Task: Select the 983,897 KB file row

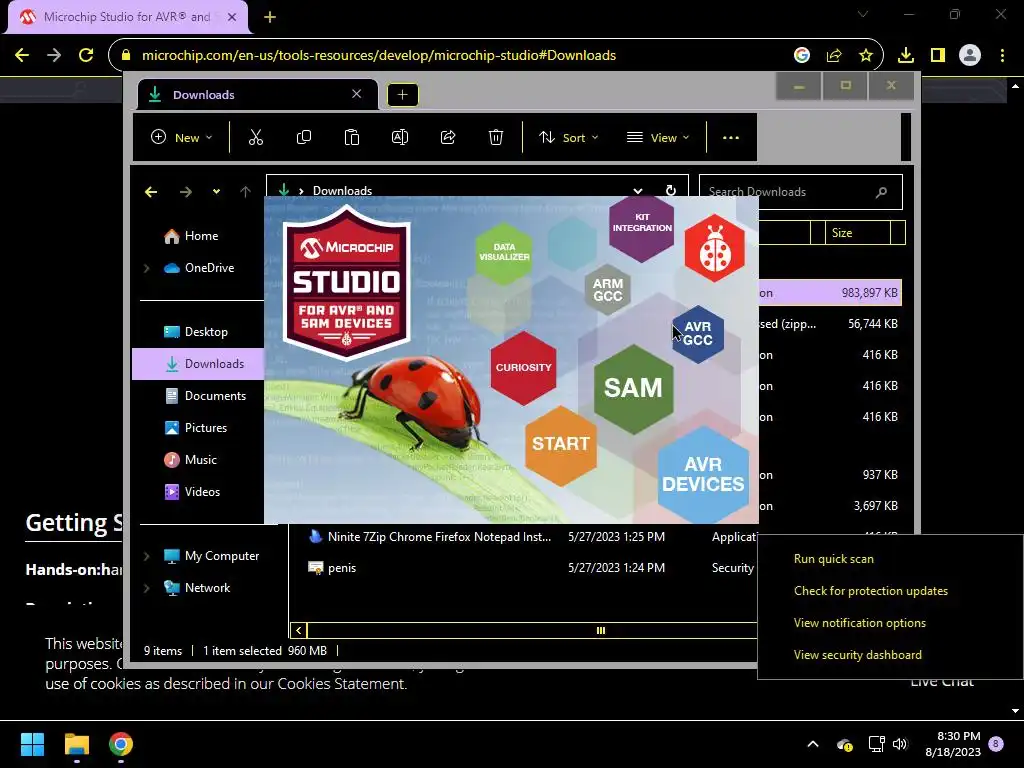Action: click(x=829, y=293)
